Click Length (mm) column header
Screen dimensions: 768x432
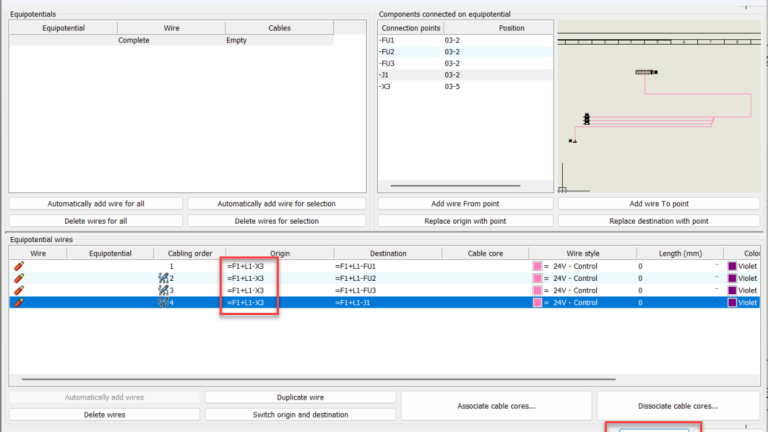pyautogui.click(x=680, y=253)
